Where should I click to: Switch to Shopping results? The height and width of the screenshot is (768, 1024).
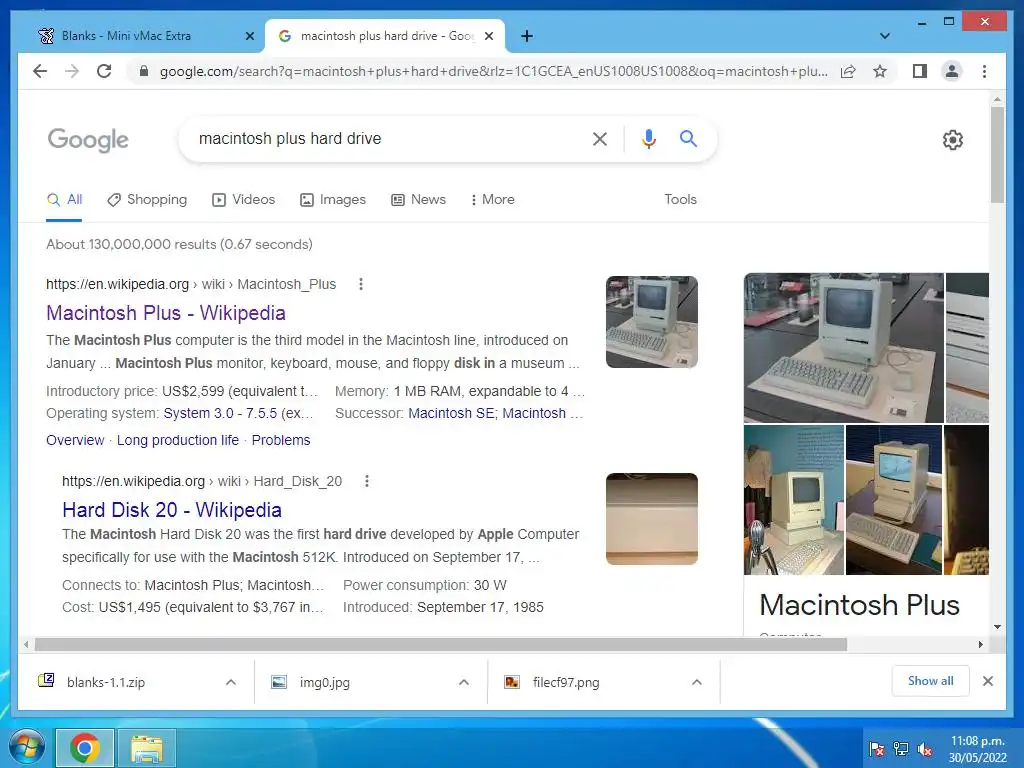147,199
